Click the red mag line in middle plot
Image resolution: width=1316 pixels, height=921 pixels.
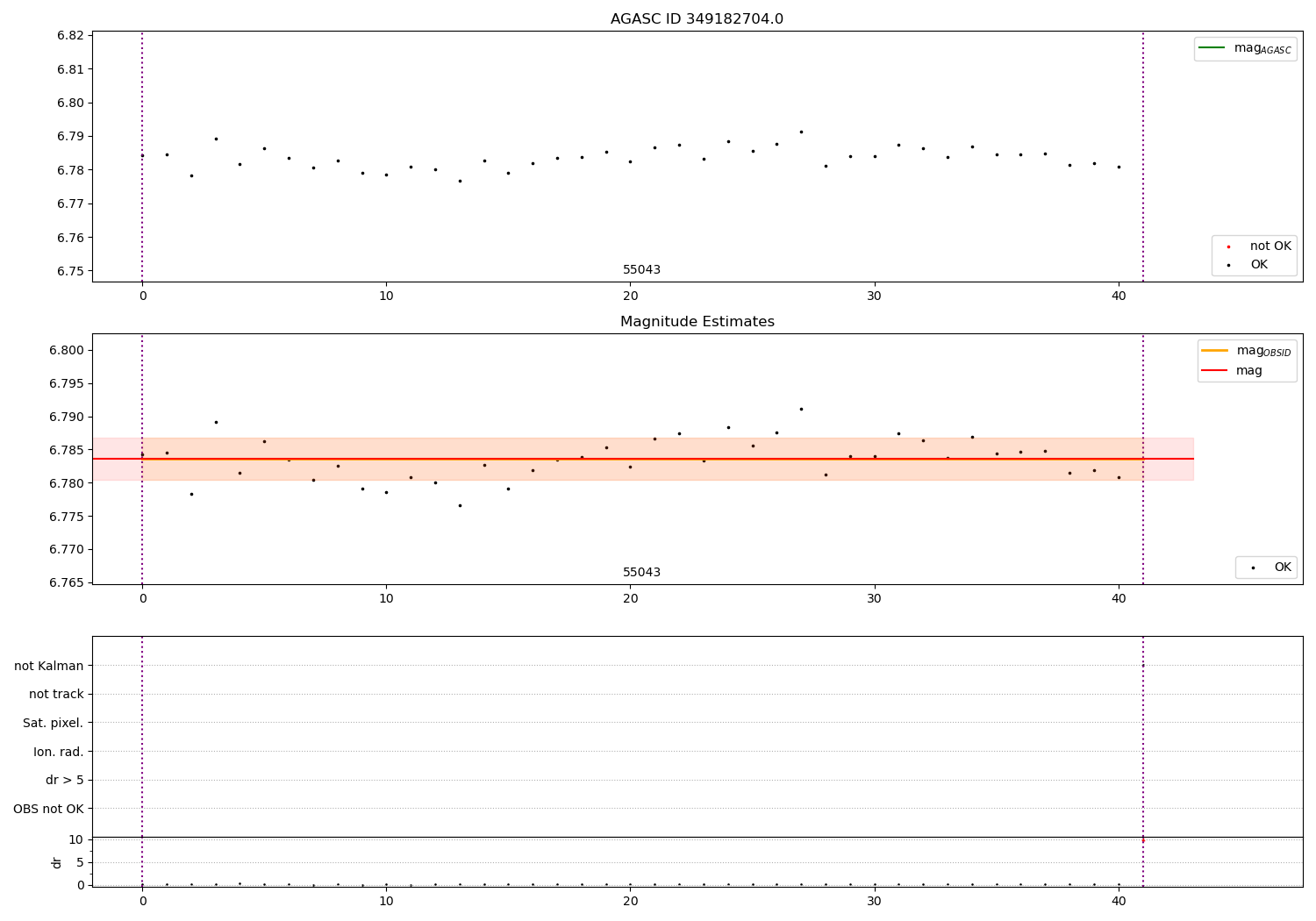[x=642, y=459]
